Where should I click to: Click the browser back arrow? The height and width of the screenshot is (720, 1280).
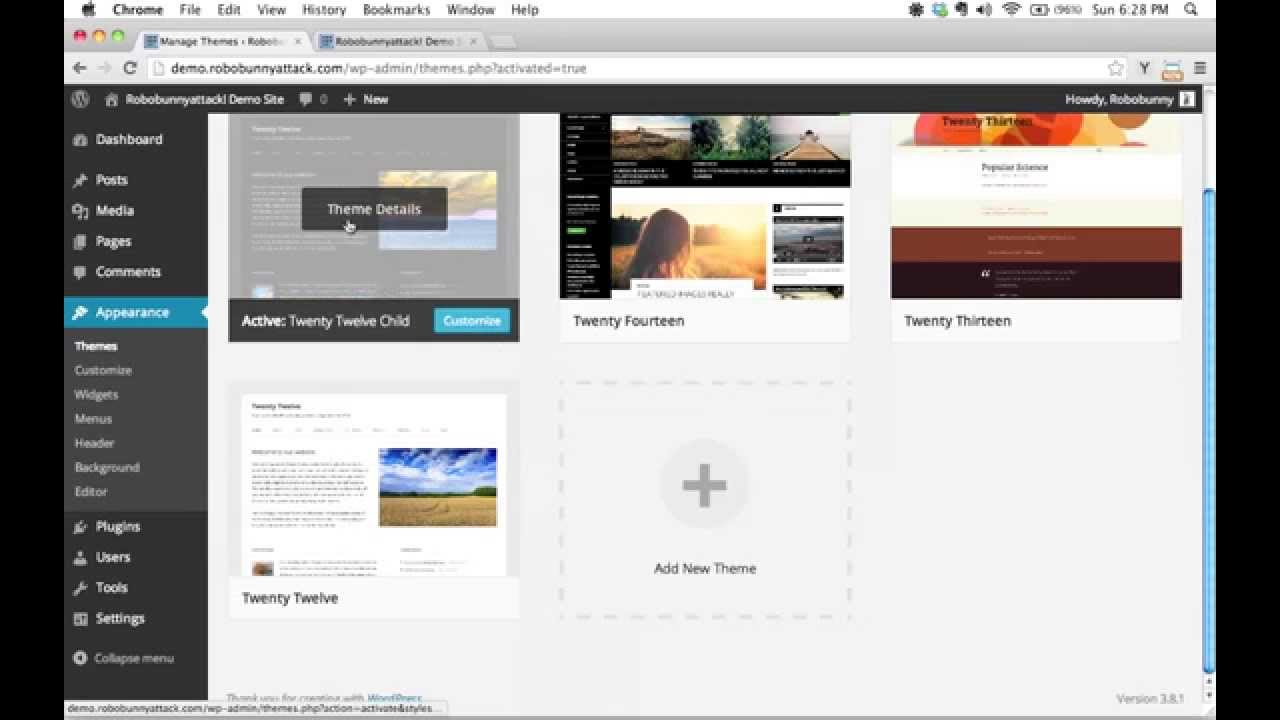(x=80, y=68)
